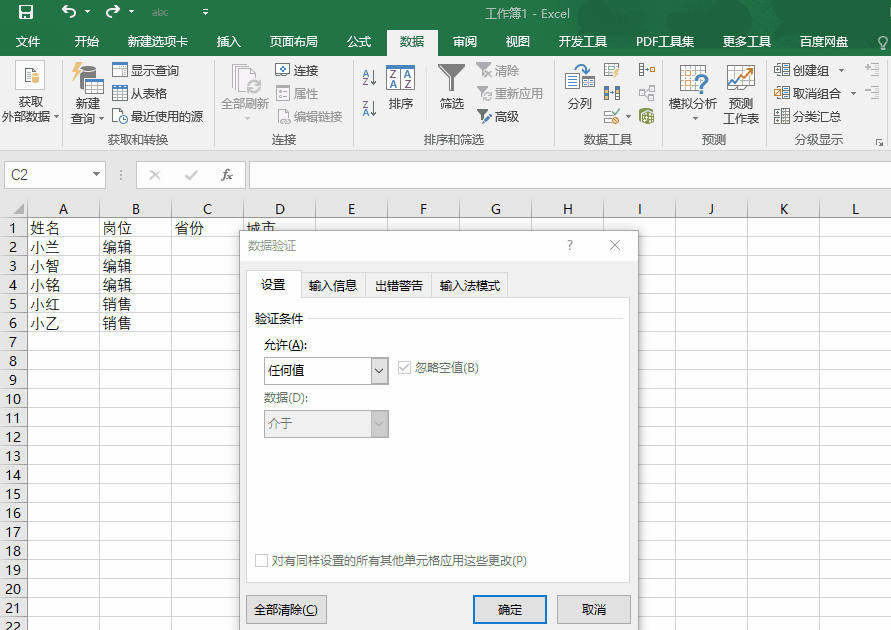Click Cancel (取消) button
891x630 pixels.
(x=594, y=610)
